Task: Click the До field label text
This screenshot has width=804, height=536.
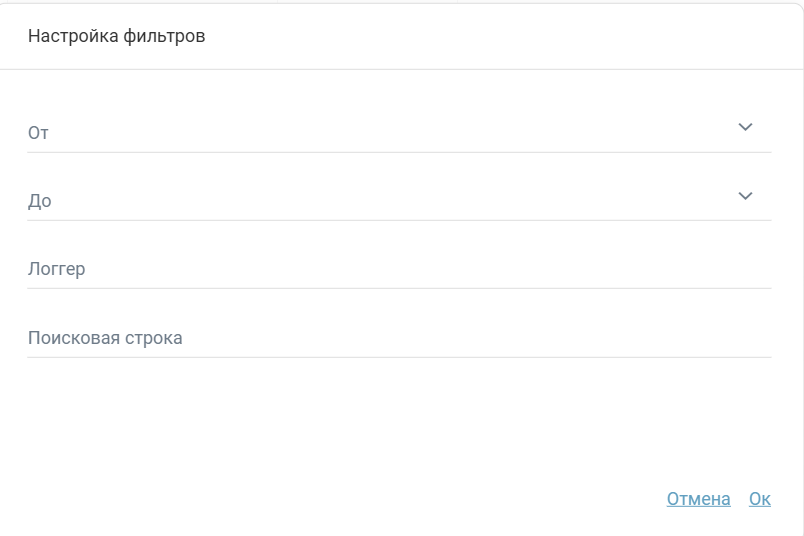Action: (x=39, y=201)
